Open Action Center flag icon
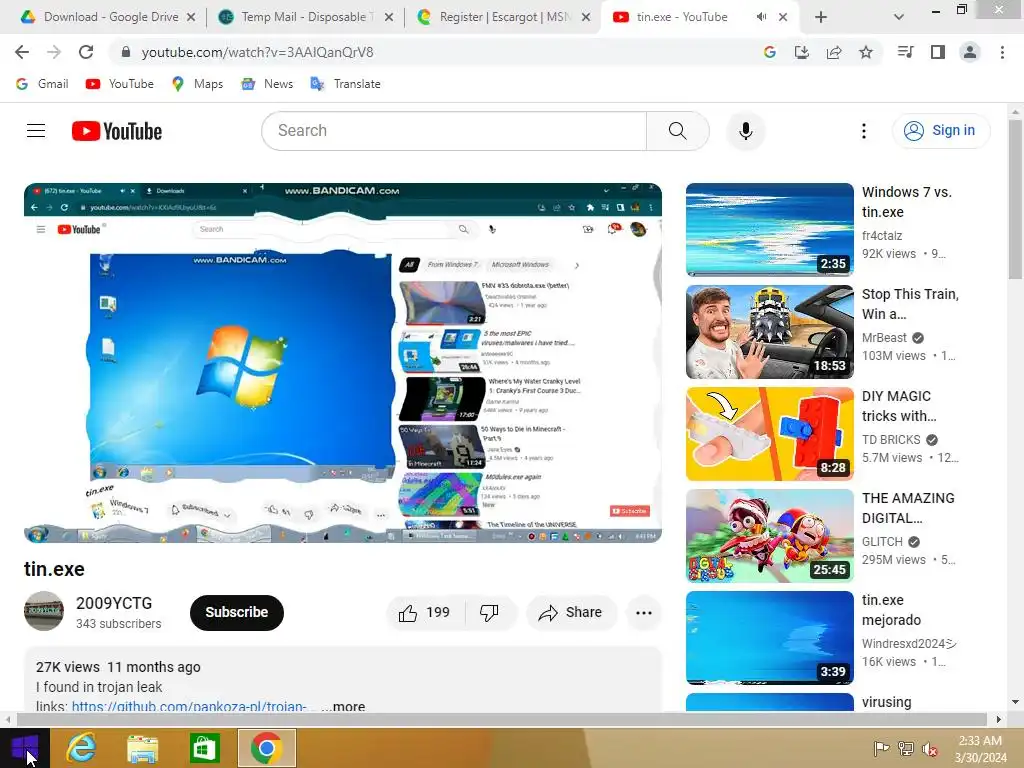The height and width of the screenshot is (768, 1024). tap(881, 749)
